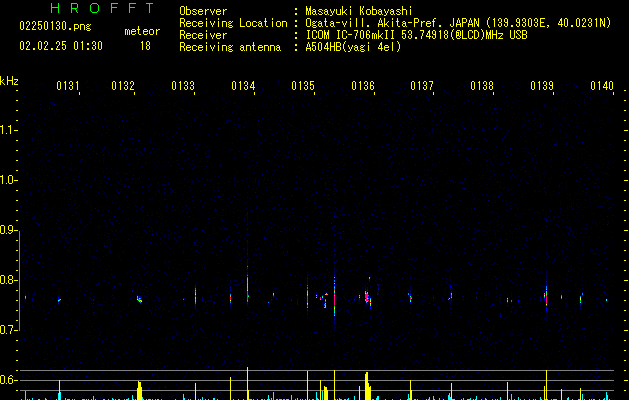Click the tall meteor echo between 0135 and 0136

[x=334, y=295]
